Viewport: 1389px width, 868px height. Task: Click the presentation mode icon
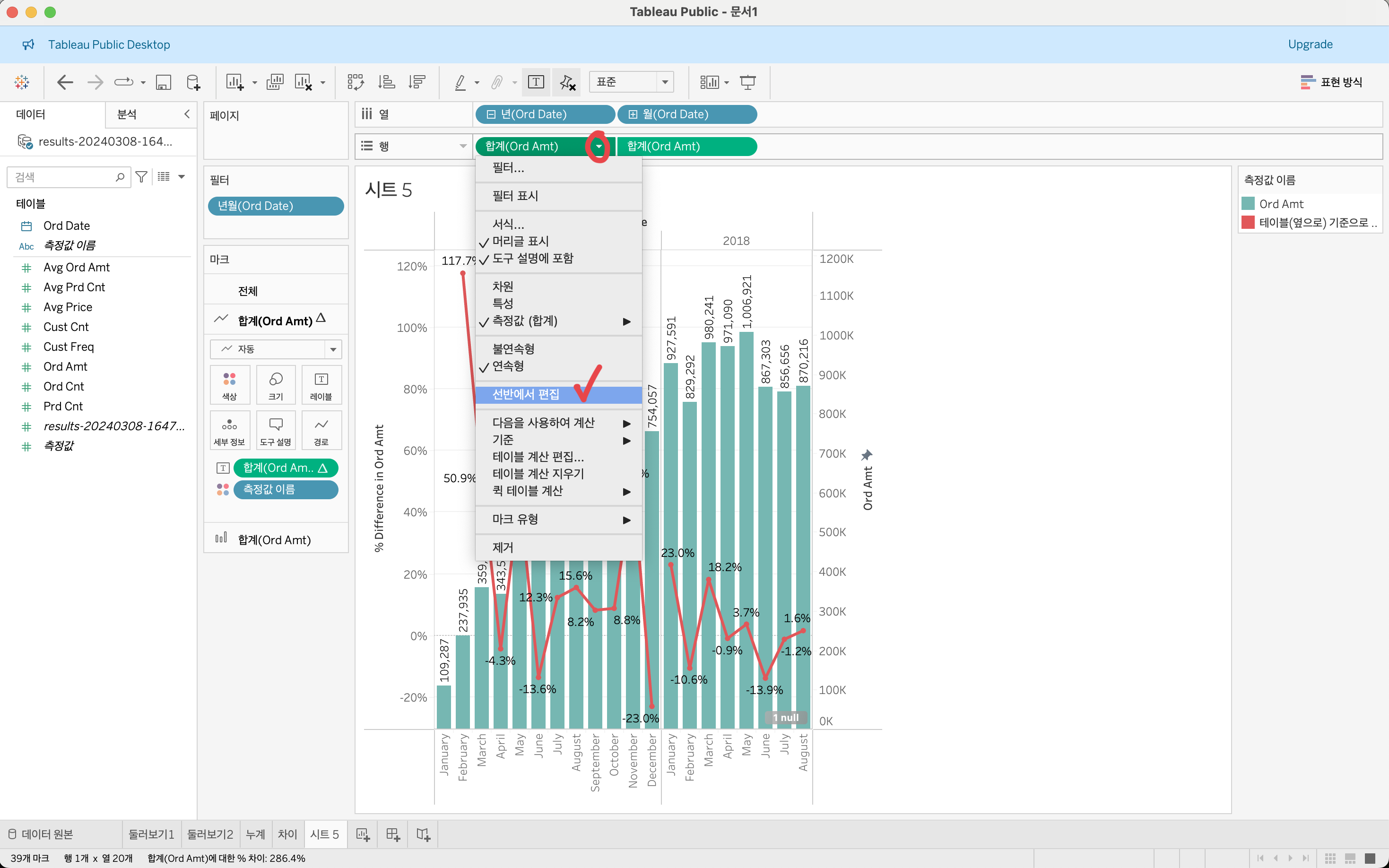(748, 82)
